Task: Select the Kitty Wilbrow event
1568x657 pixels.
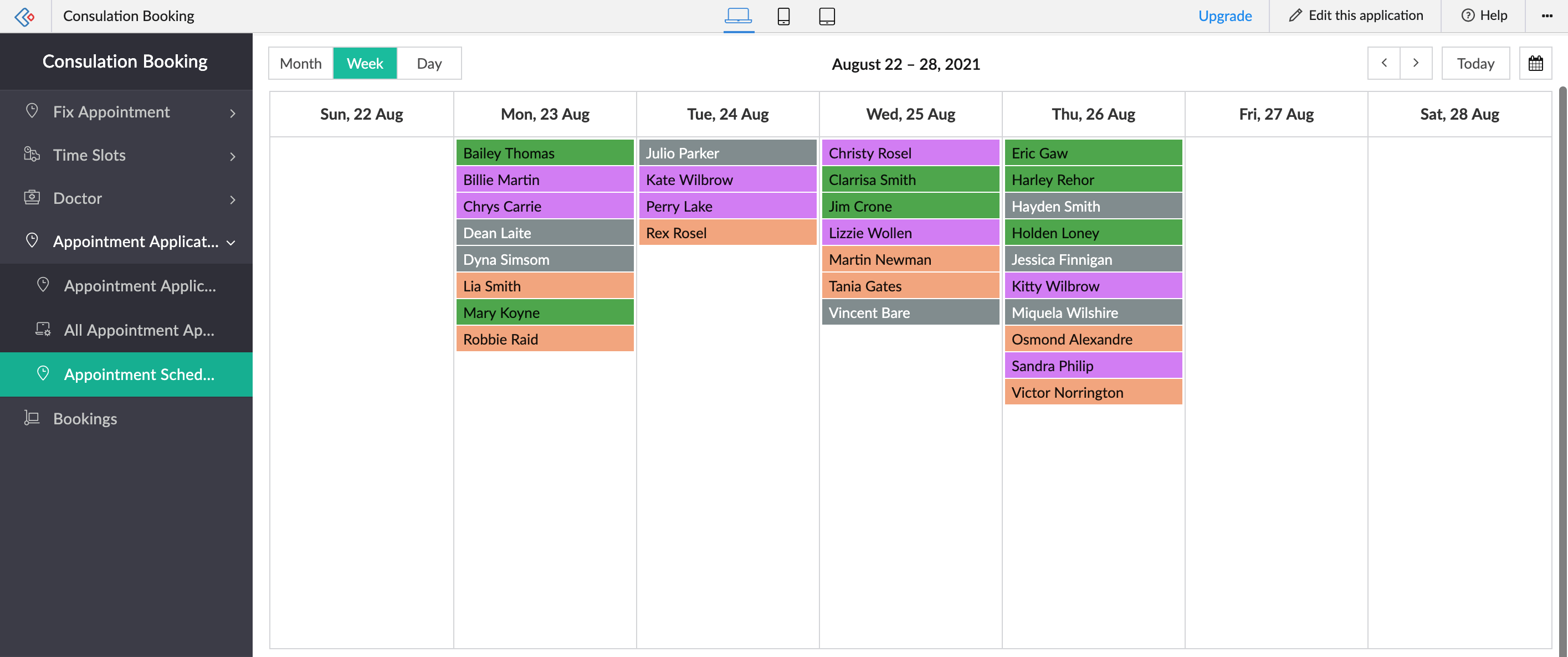Action: pyautogui.click(x=1093, y=286)
